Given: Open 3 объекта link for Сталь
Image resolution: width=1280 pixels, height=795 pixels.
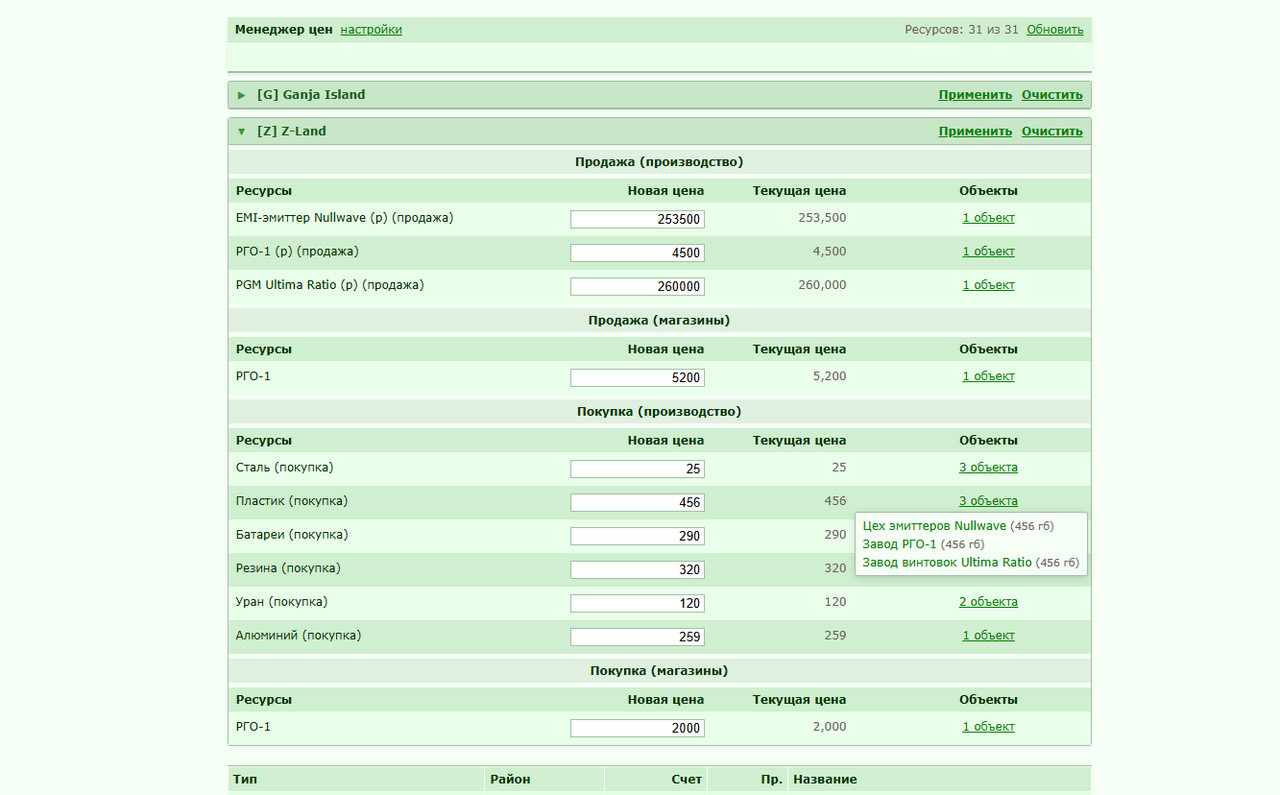Looking at the screenshot, I should (x=988, y=468).
